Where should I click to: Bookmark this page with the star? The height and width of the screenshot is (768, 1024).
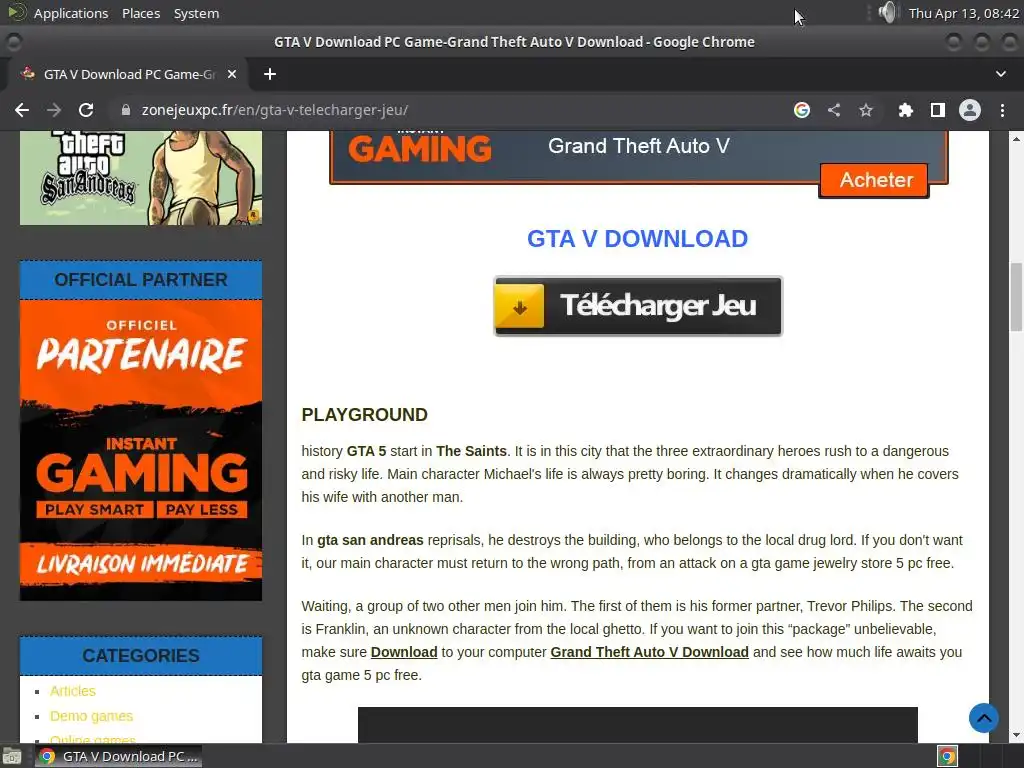tap(866, 110)
